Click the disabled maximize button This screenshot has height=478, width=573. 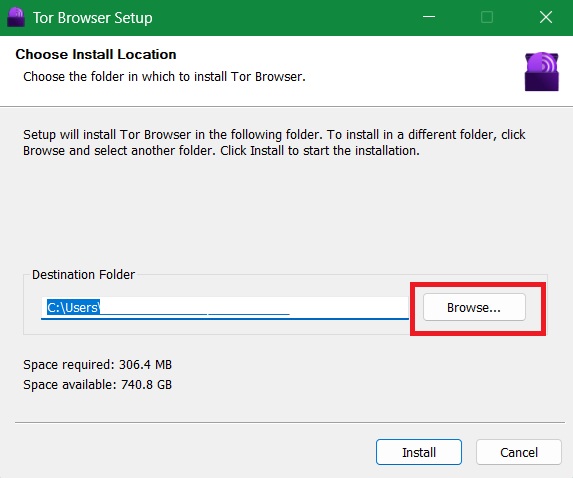point(487,17)
